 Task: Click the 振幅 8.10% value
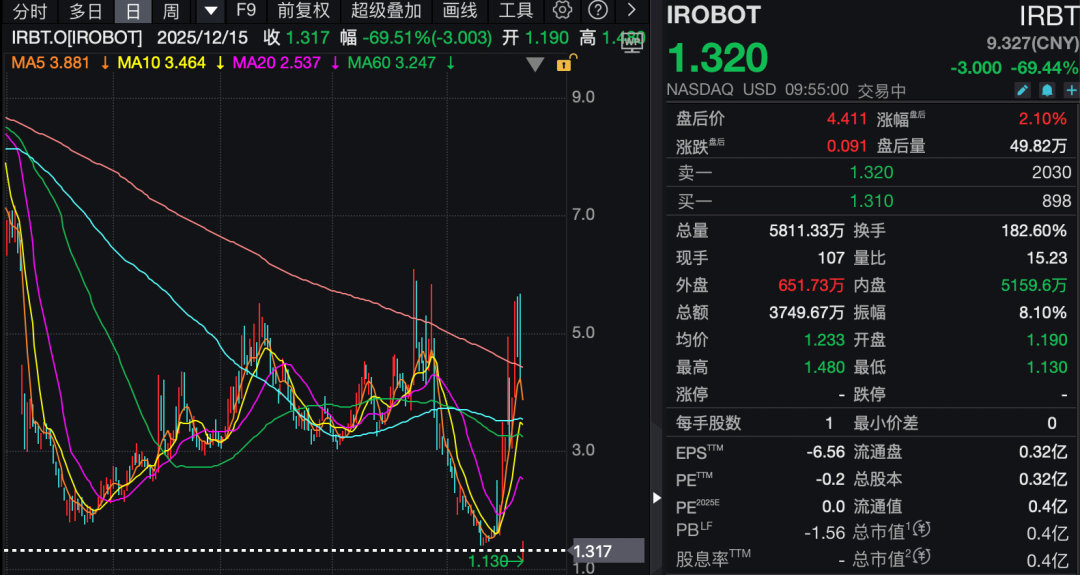coord(1043,313)
